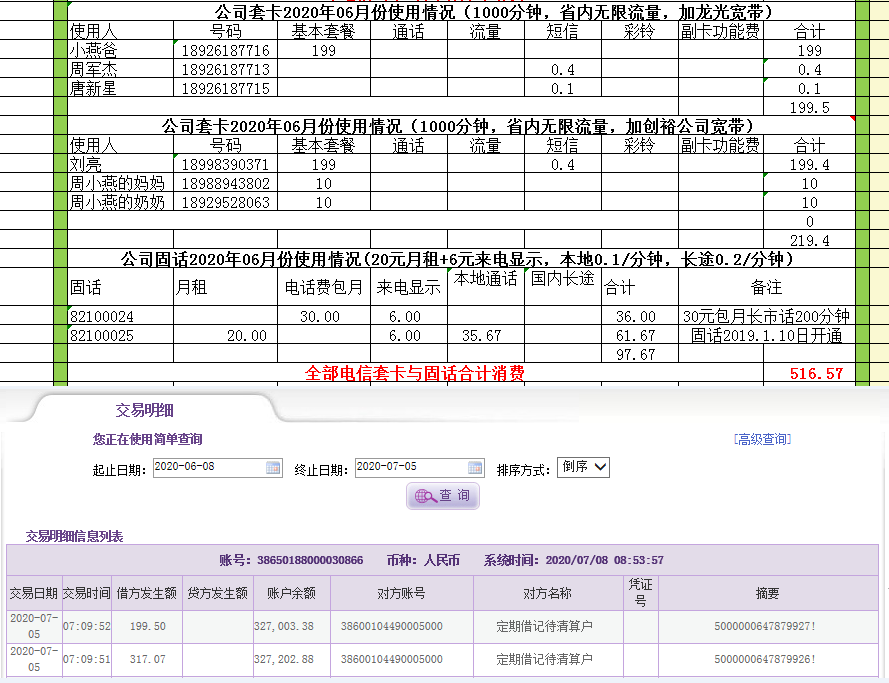Select the subtotal cell 219.4

tap(808, 241)
